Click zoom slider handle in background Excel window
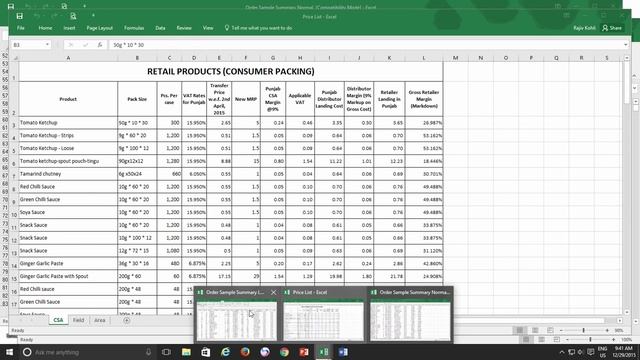The width and height of the screenshot is (640, 360). click(590, 339)
